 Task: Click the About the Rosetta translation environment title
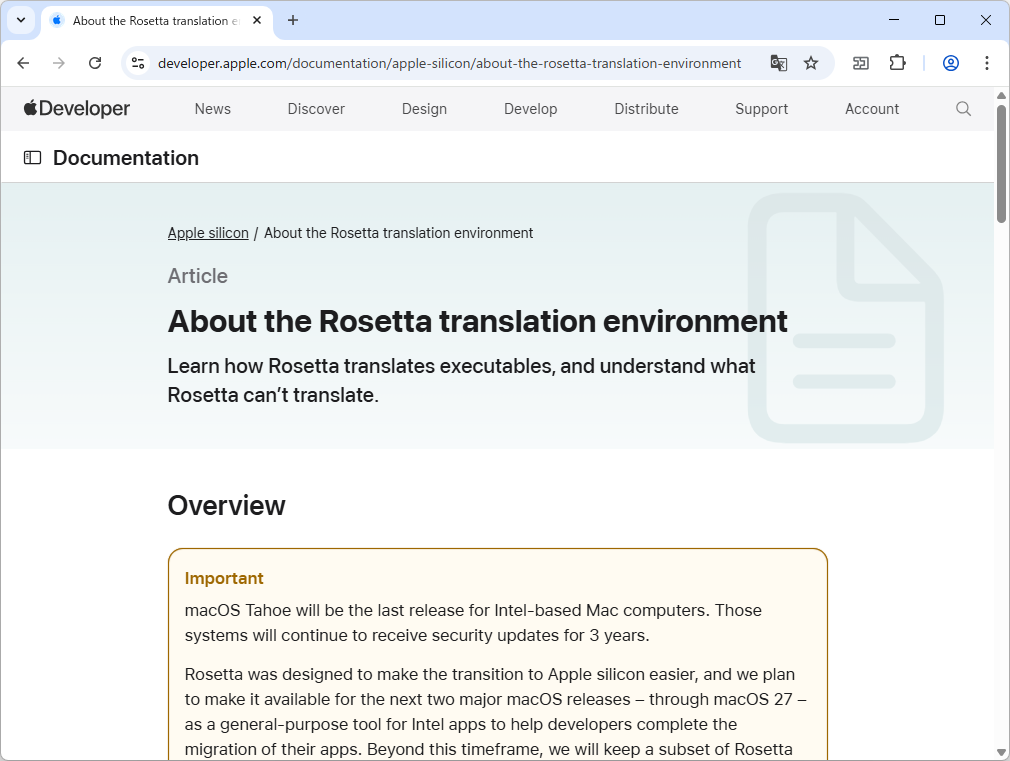(x=477, y=321)
